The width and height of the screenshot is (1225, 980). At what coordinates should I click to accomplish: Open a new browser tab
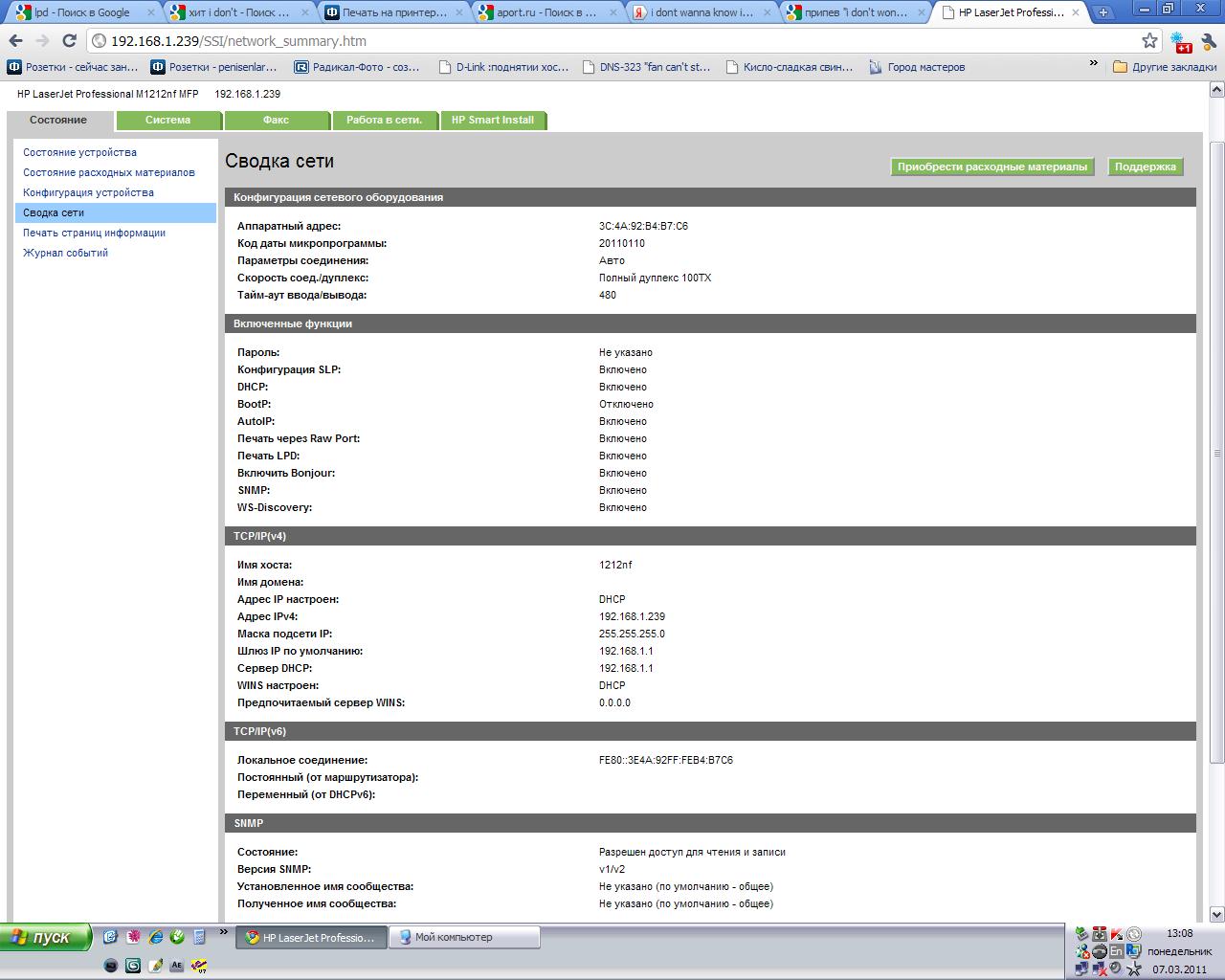point(1103,12)
